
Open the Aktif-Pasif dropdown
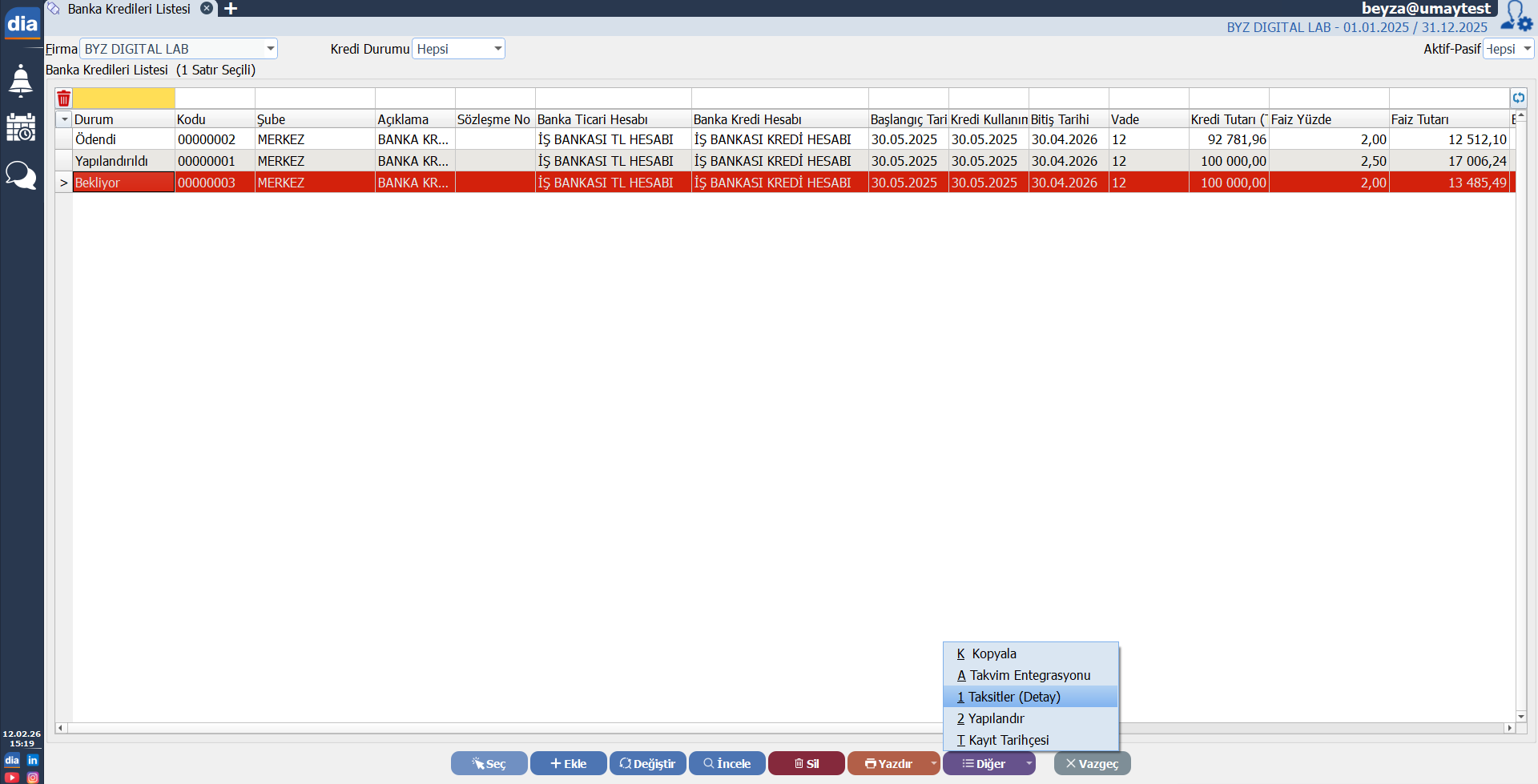click(1527, 49)
